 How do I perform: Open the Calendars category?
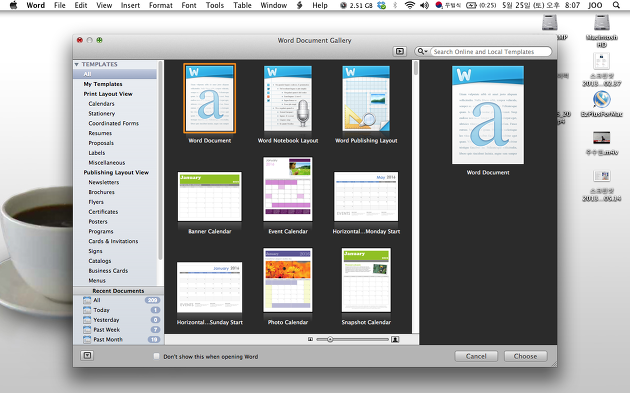(101, 104)
